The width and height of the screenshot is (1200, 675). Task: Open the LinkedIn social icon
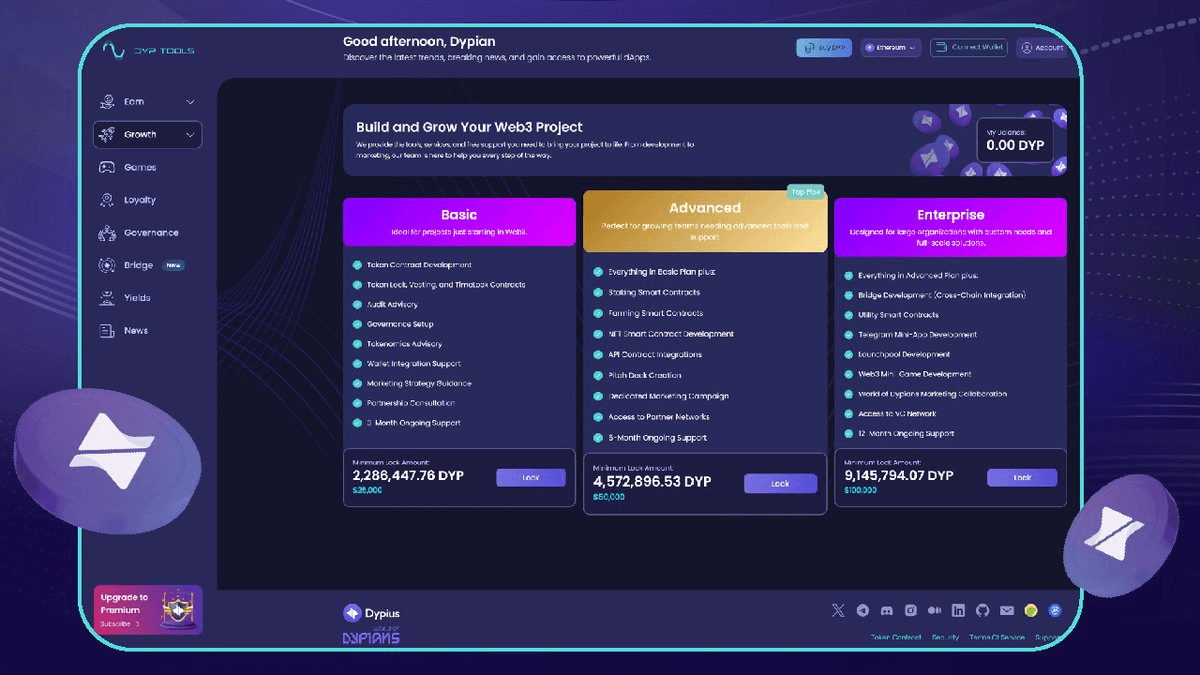(x=959, y=610)
